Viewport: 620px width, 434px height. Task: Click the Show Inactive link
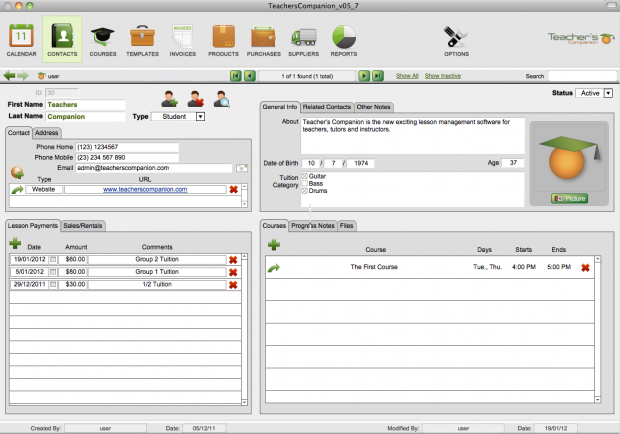tap(443, 76)
